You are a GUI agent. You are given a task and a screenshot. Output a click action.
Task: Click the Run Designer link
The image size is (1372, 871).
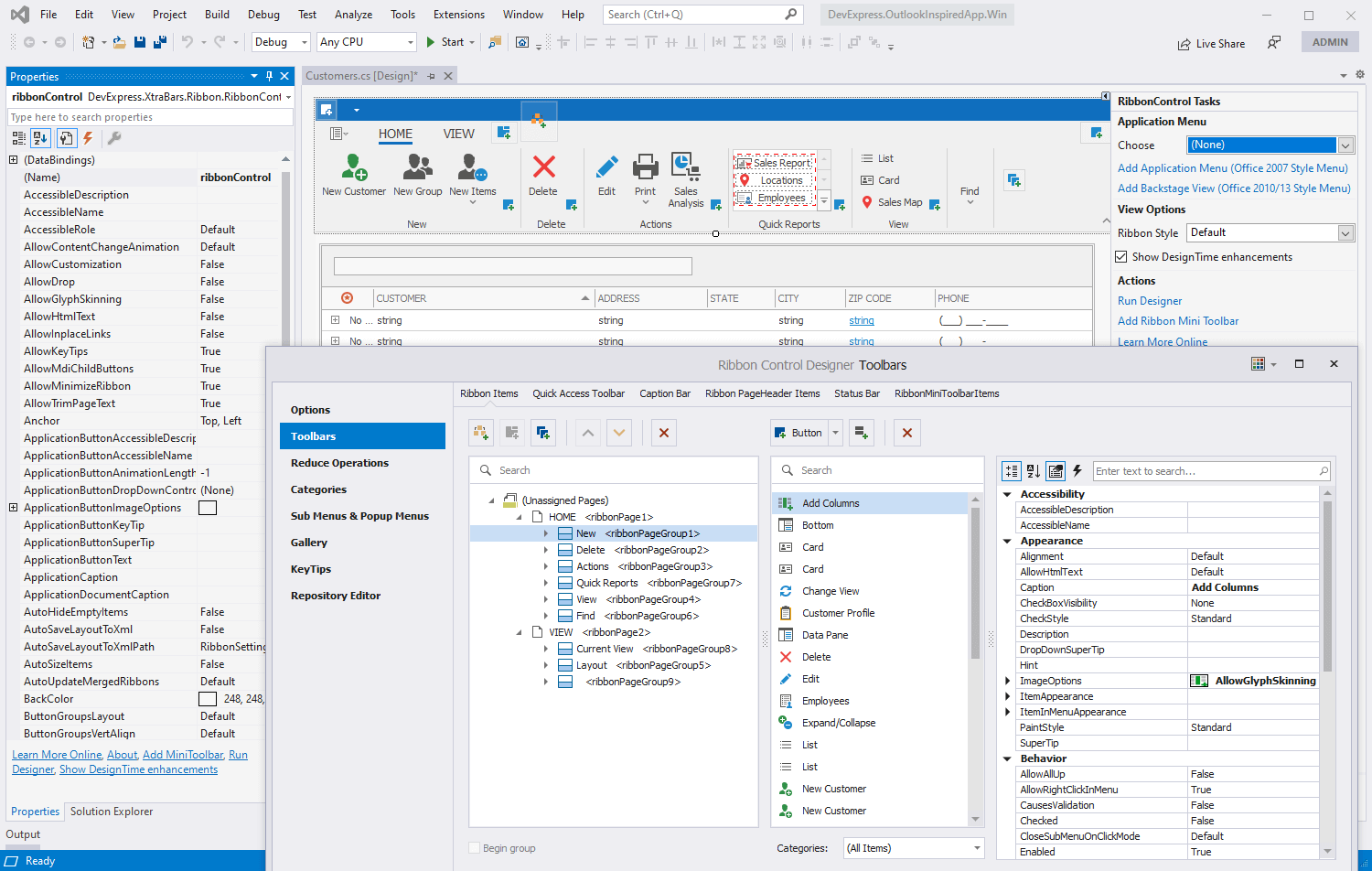click(1150, 300)
